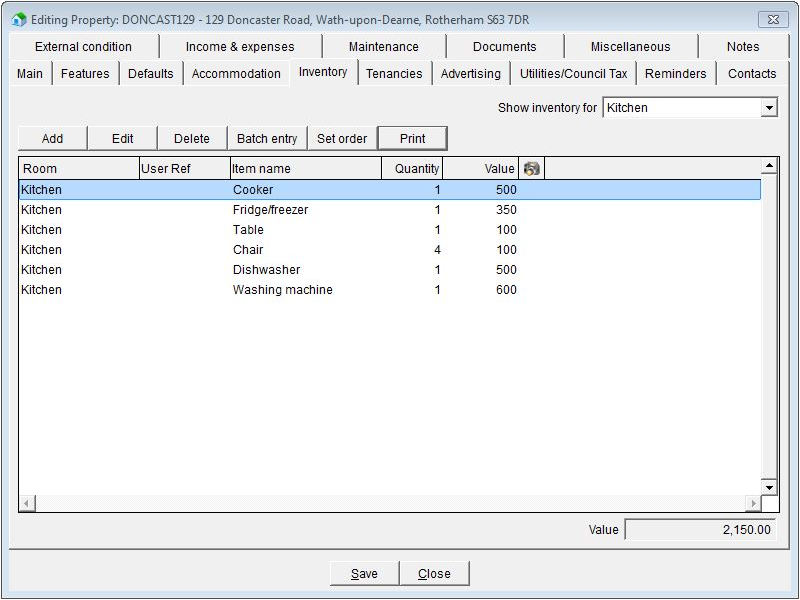Select the Cooker row
The height and width of the screenshot is (600, 800).
pos(390,190)
